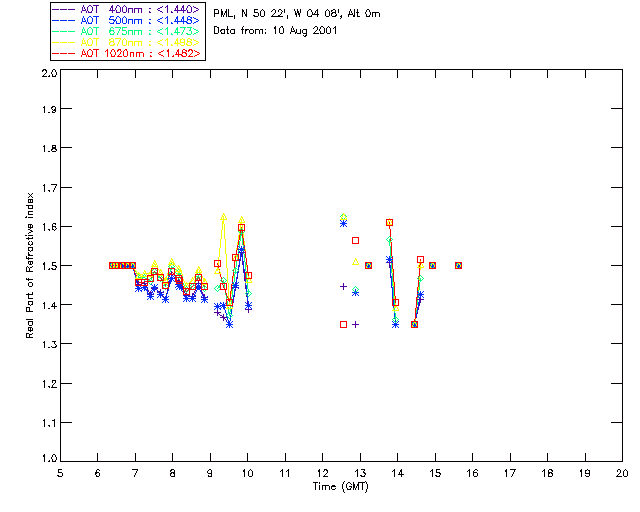Screen dimensions: 640x512
Task: Click the x-axis tick label 7
Action: tap(135, 473)
